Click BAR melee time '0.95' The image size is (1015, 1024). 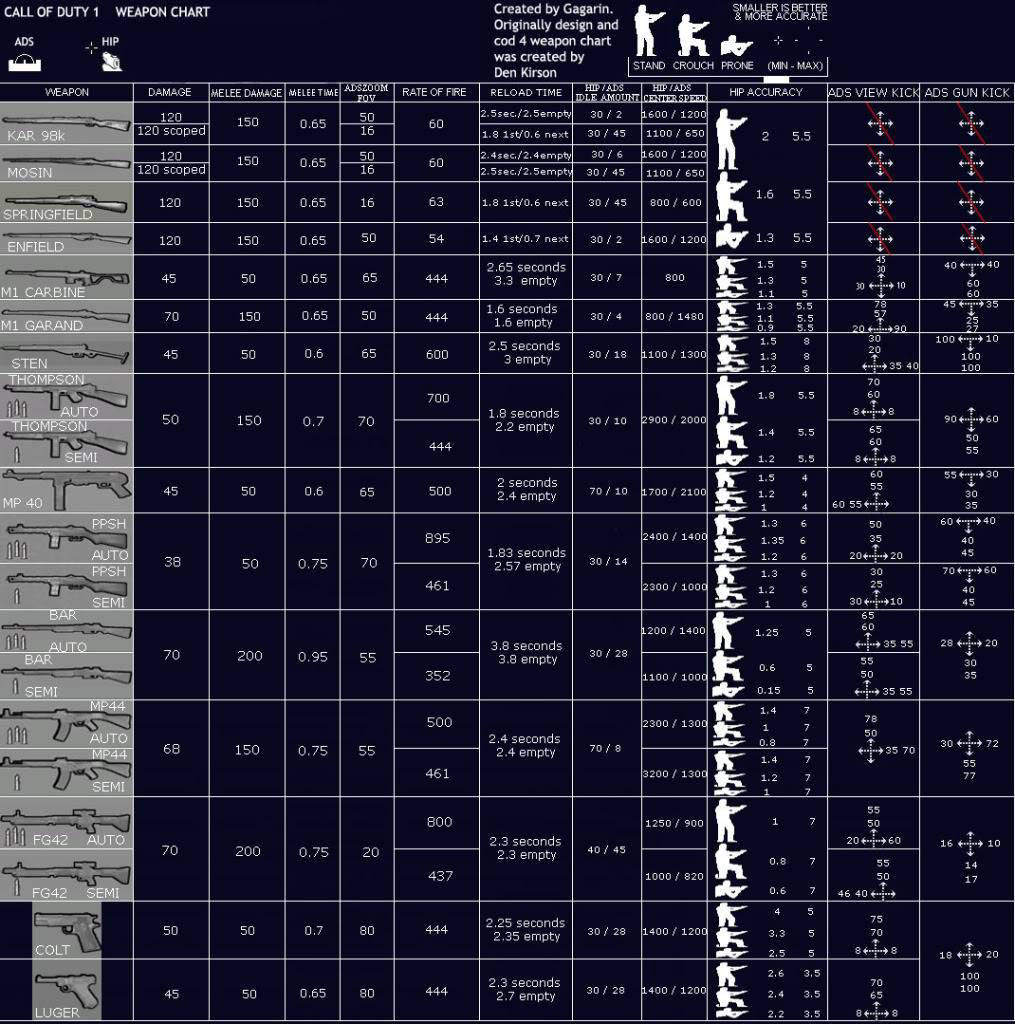313,656
